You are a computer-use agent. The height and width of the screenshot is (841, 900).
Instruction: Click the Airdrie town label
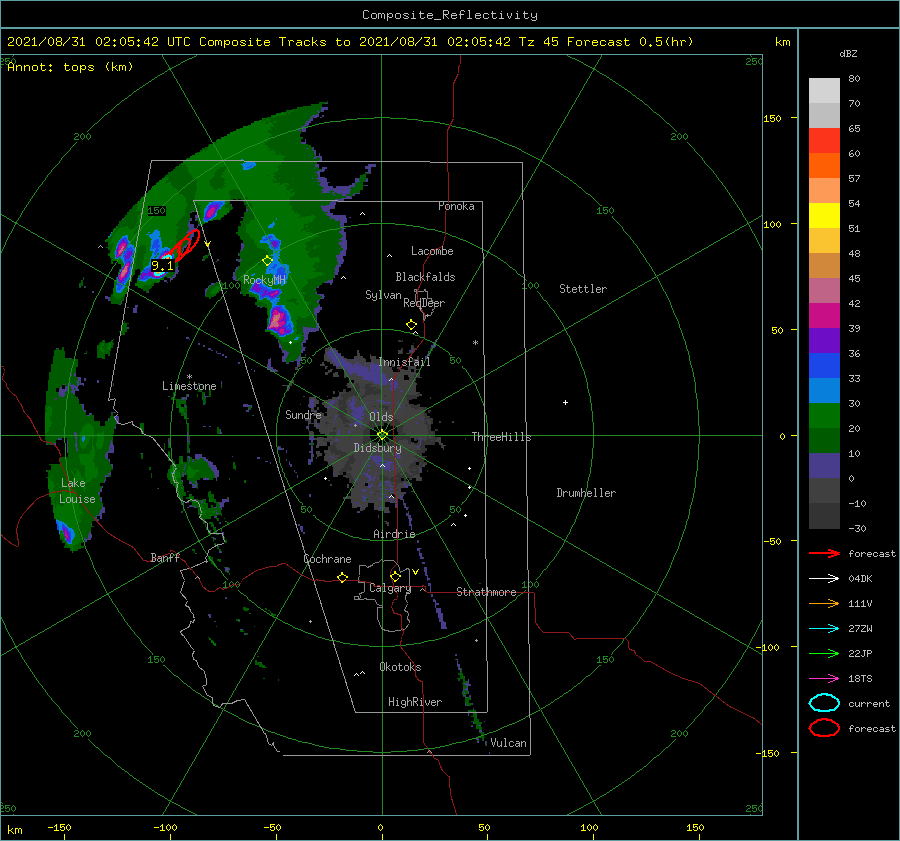[x=394, y=534]
